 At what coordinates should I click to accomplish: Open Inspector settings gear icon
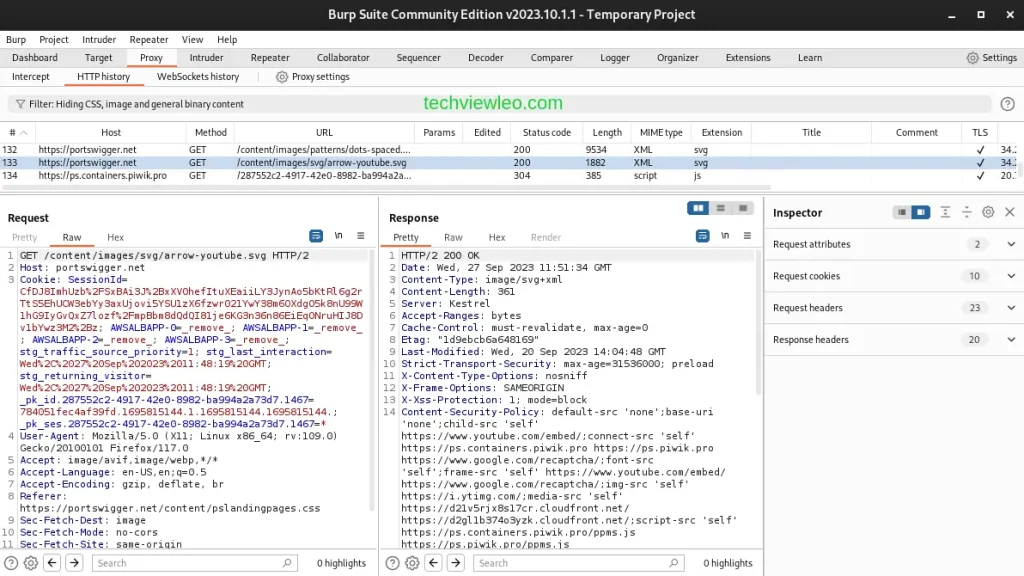tap(988, 212)
